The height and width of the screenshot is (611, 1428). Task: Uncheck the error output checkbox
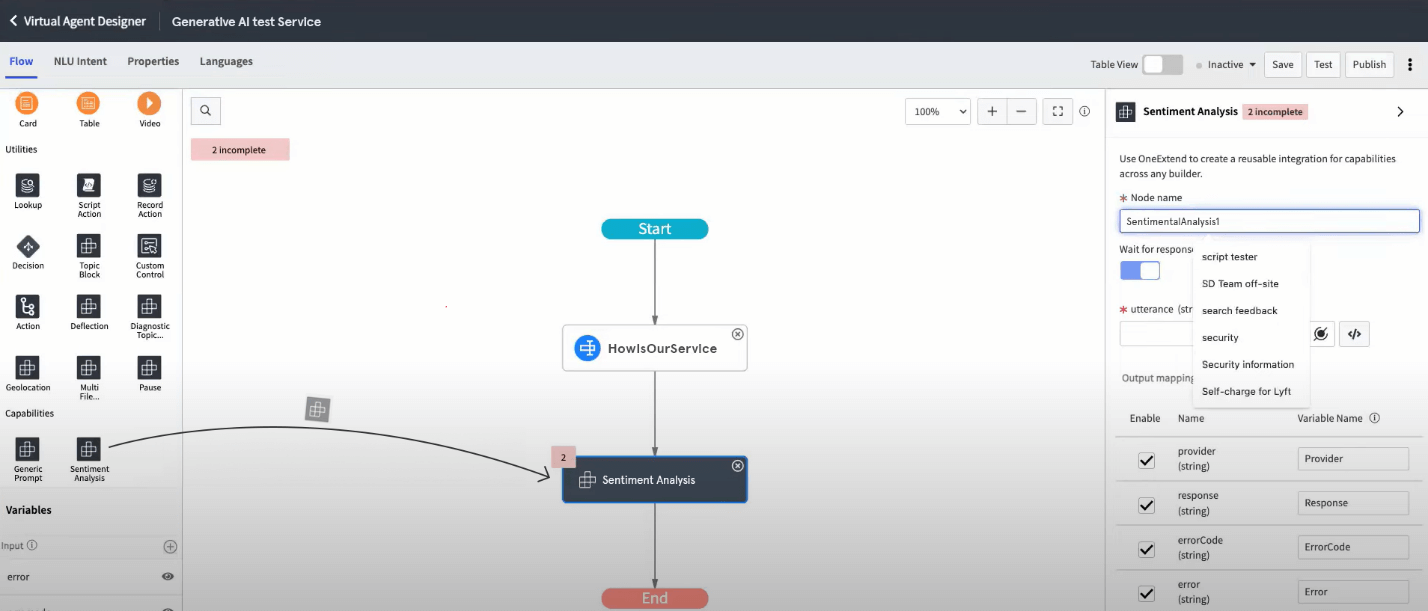1147,593
